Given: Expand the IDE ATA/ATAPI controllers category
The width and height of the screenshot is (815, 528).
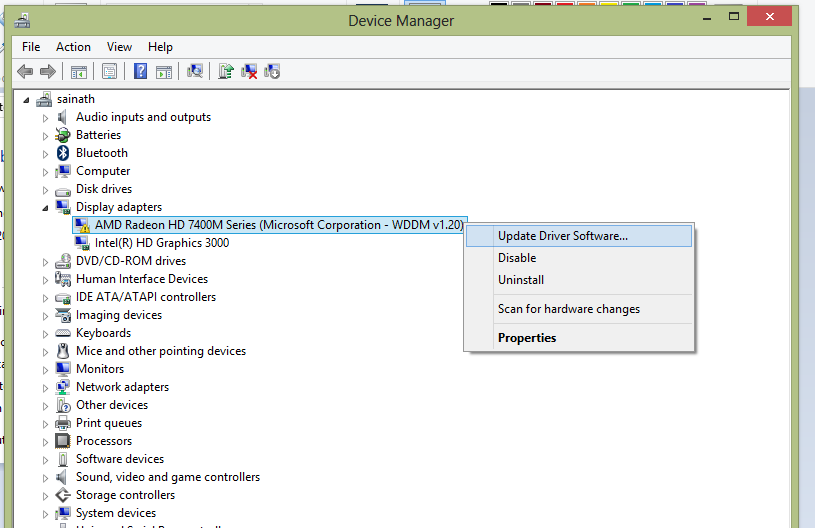Looking at the screenshot, I should (45, 298).
